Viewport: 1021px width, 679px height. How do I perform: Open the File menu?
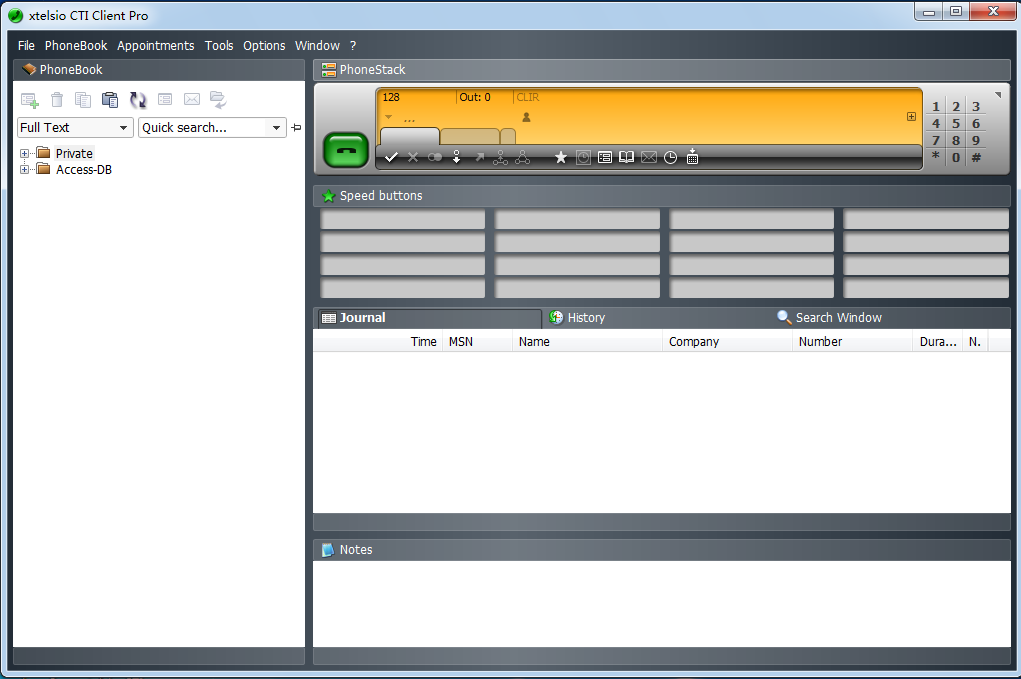point(26,46)
